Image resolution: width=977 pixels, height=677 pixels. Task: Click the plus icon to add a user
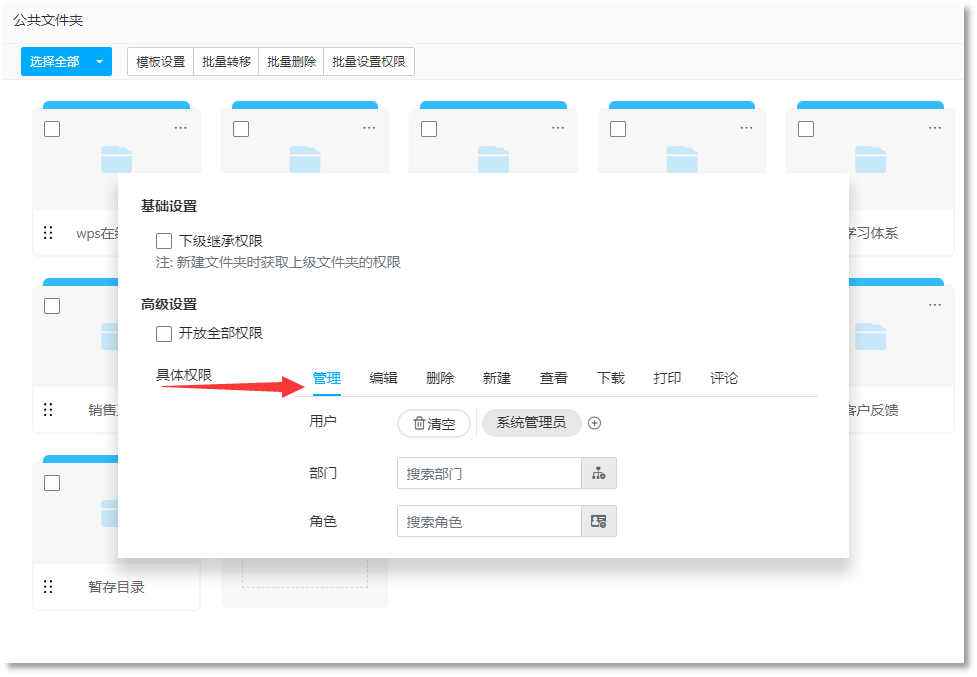click(594, 423)
